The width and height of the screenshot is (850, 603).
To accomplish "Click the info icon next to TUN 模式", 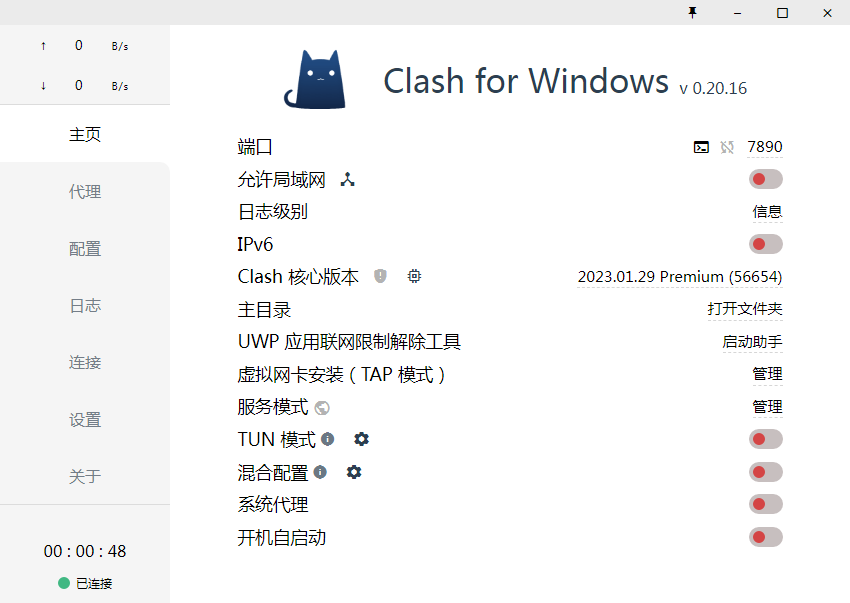I will point(327,439).
